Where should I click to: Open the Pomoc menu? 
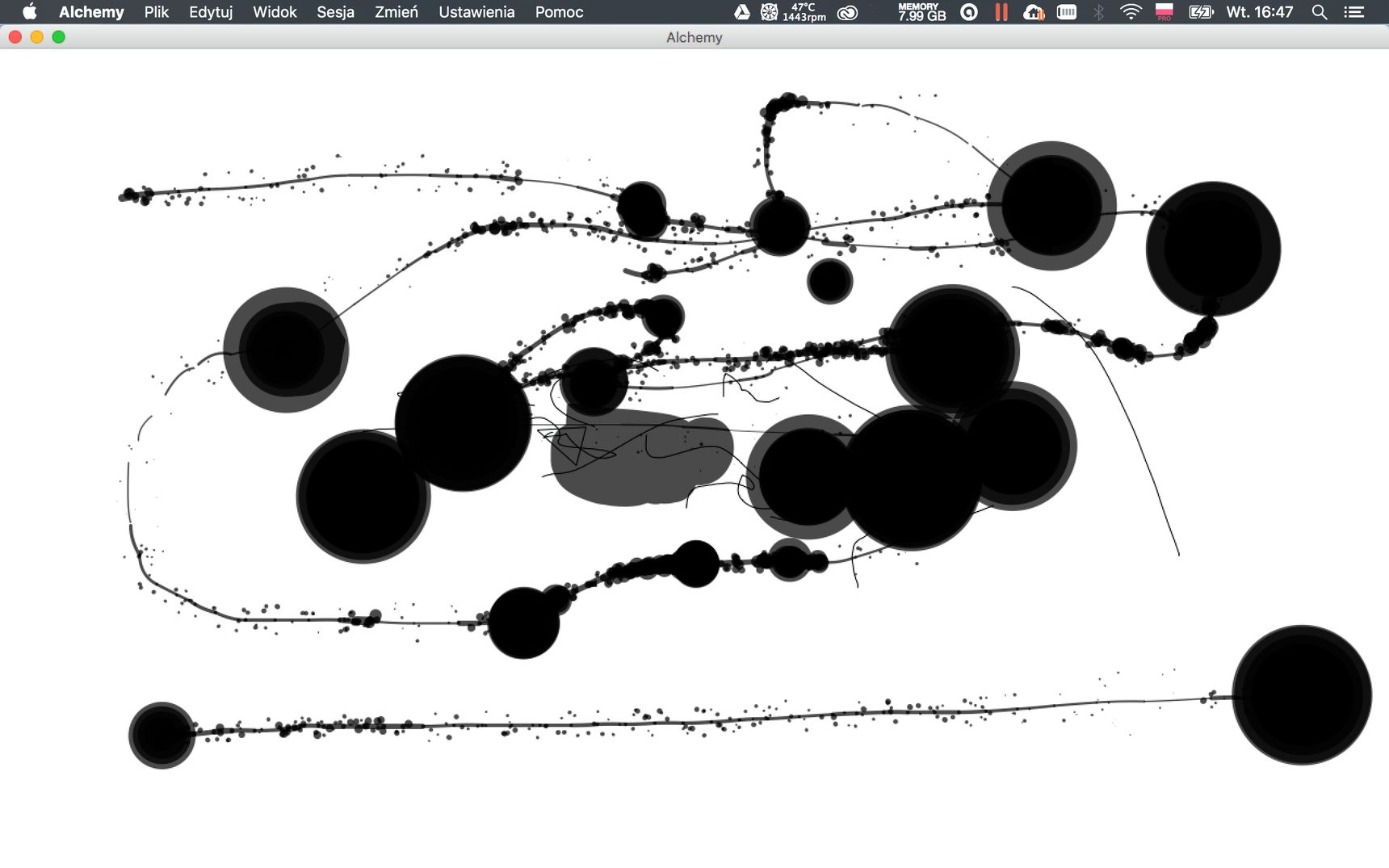tap(559, 11)
